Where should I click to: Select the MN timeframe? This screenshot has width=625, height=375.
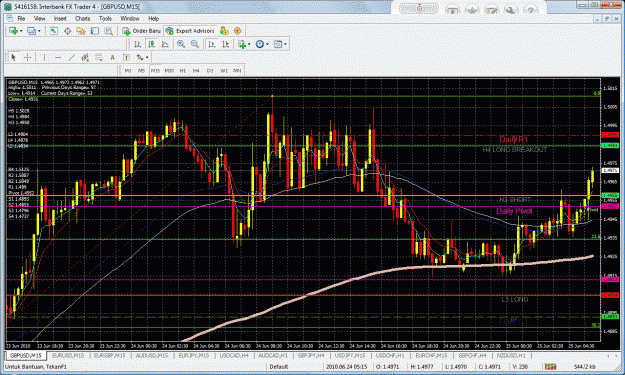pyautogui.click(x=237, y=71)
